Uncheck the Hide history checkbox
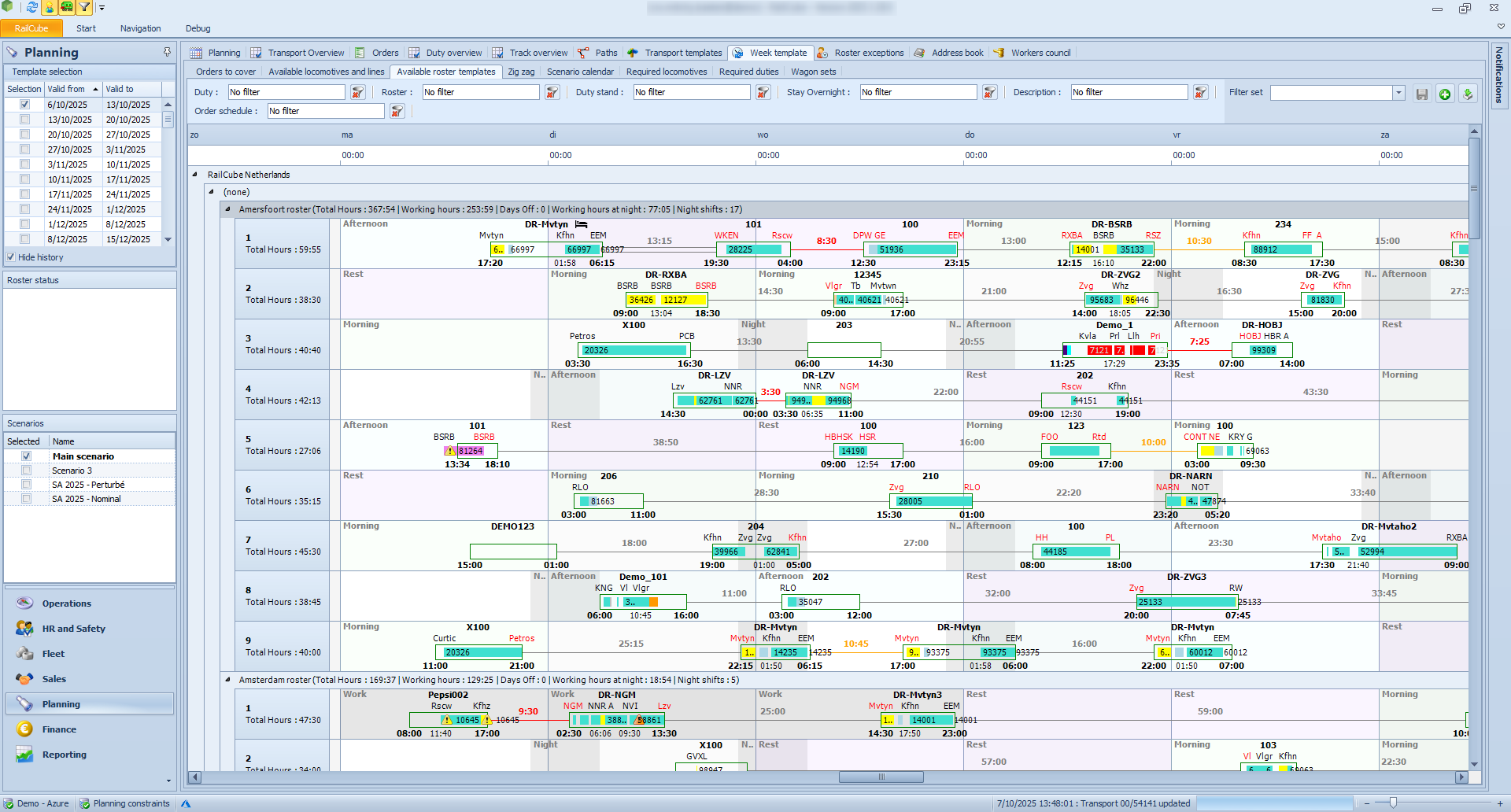 [11, 257]
